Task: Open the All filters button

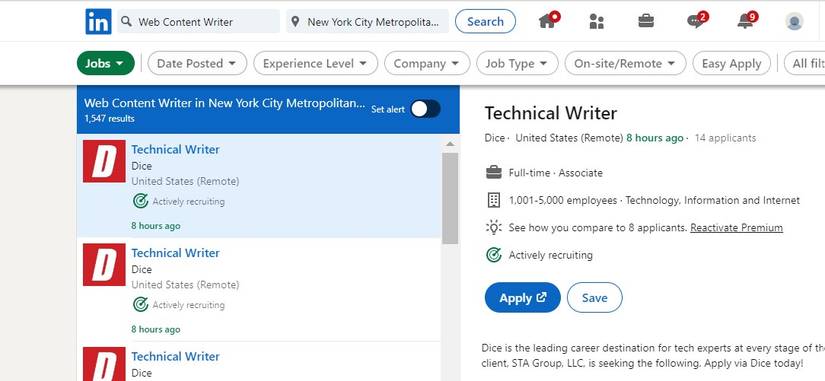Action: click(804, 63)
